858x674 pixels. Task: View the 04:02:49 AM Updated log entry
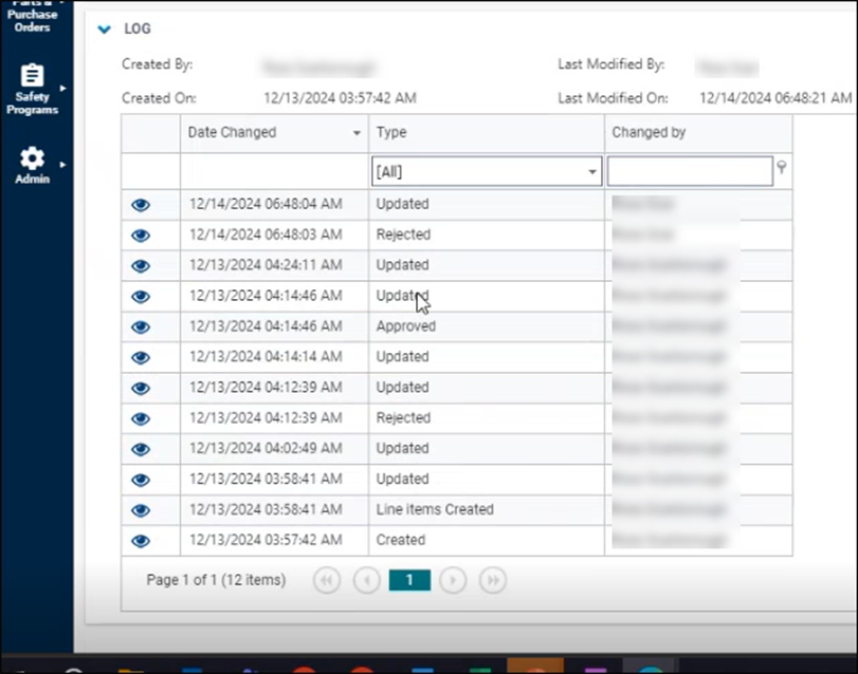pos(141,449)
